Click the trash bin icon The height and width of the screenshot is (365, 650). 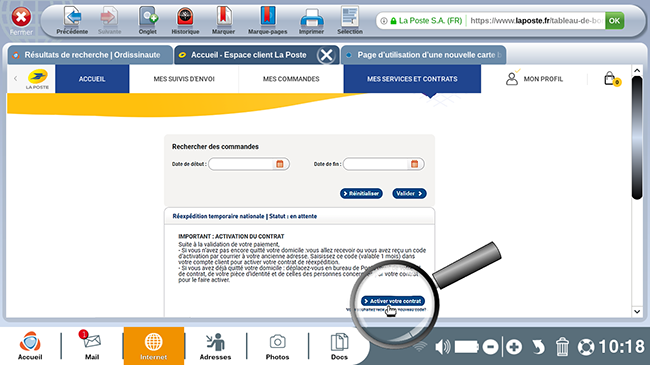click(x=562, y=347)
